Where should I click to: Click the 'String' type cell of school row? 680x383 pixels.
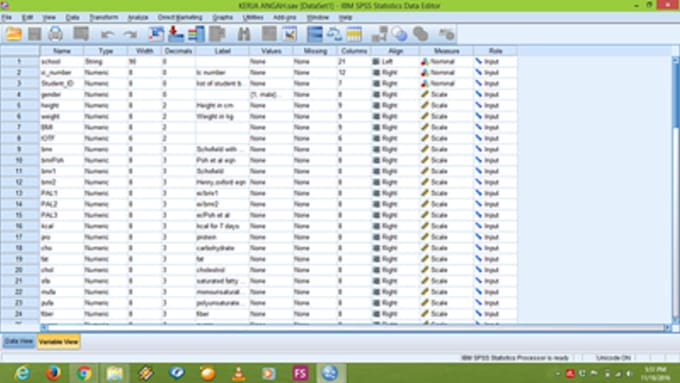tap(105, 62)
